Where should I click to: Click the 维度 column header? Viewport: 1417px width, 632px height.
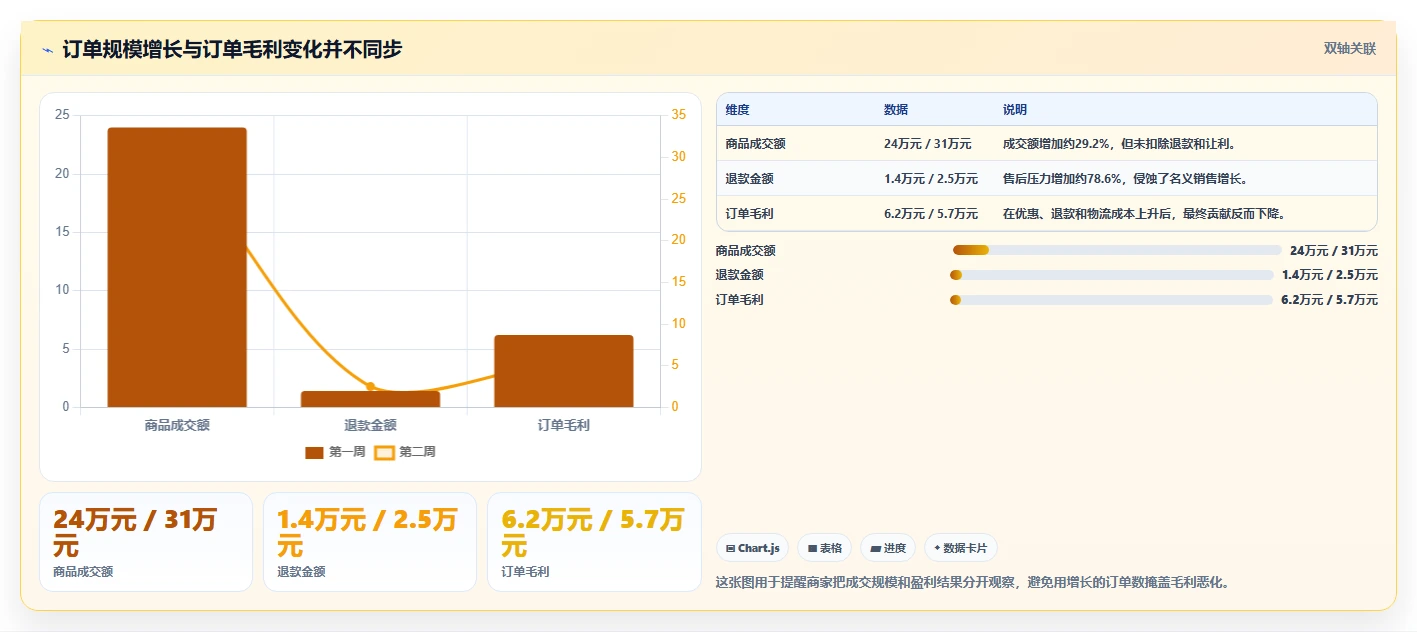738,110
